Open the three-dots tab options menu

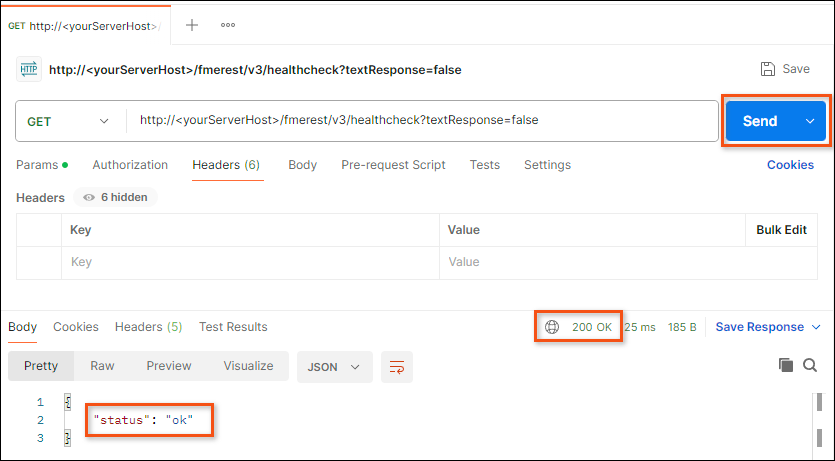[228, 25]
